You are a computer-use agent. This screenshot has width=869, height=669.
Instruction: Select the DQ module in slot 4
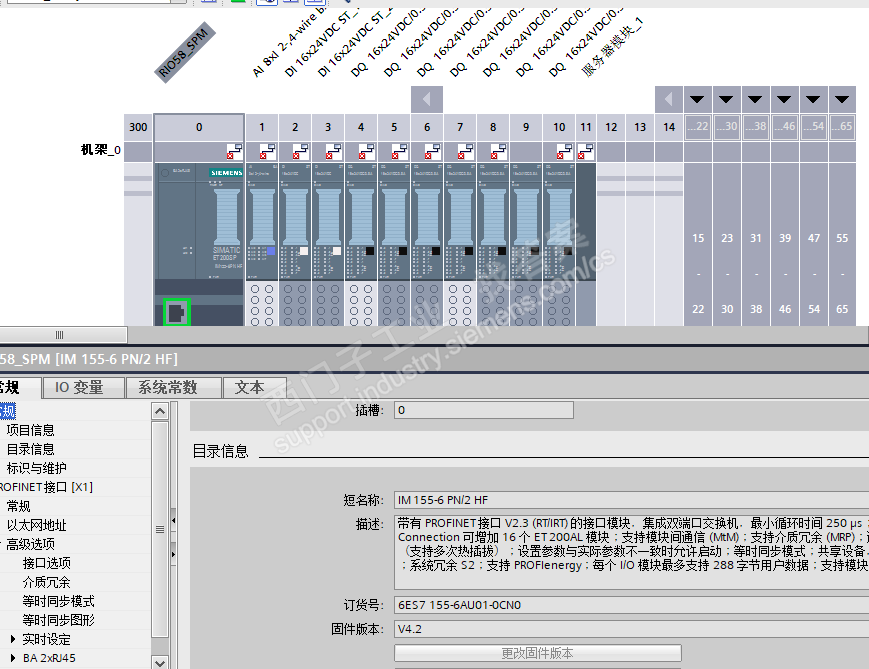pos(361,244)
